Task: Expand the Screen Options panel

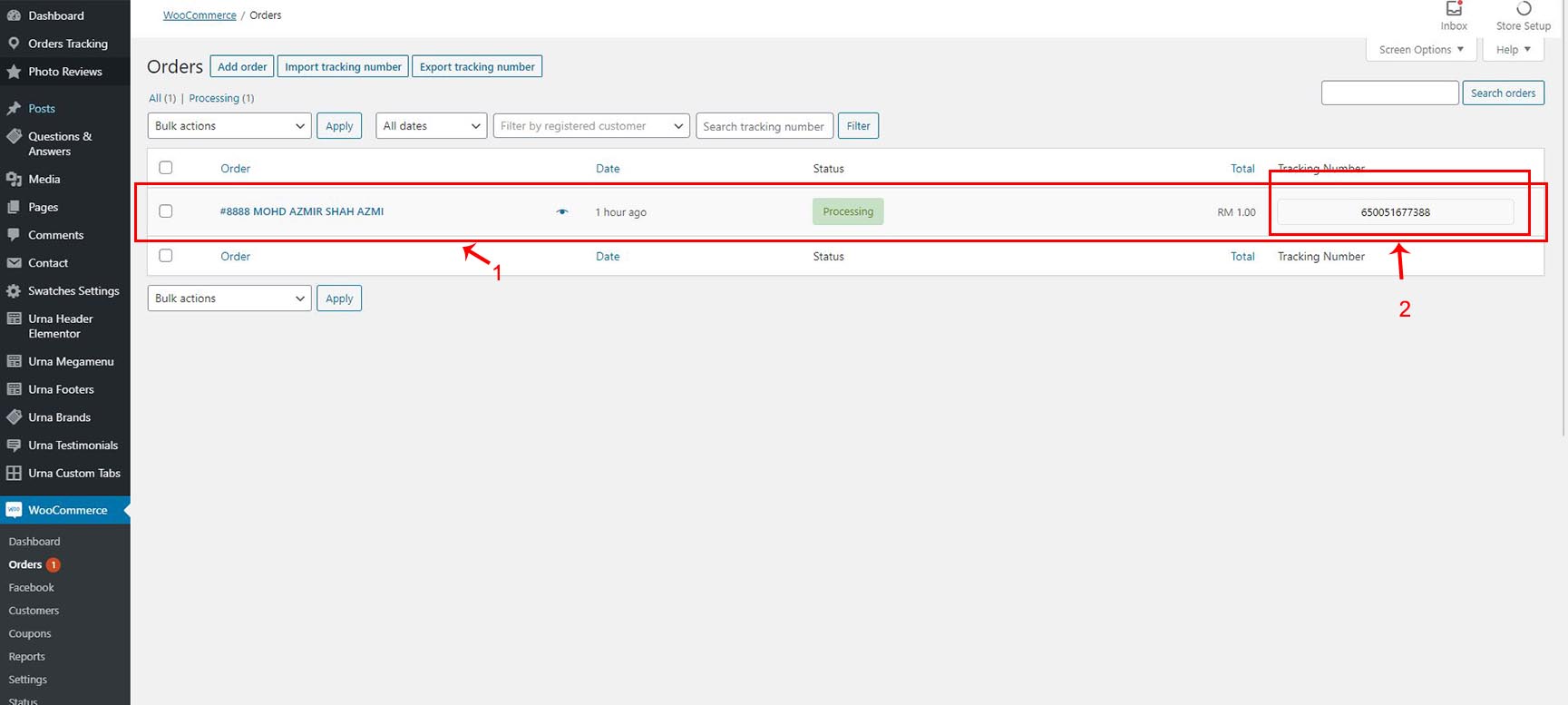Action: [1420, 50]
